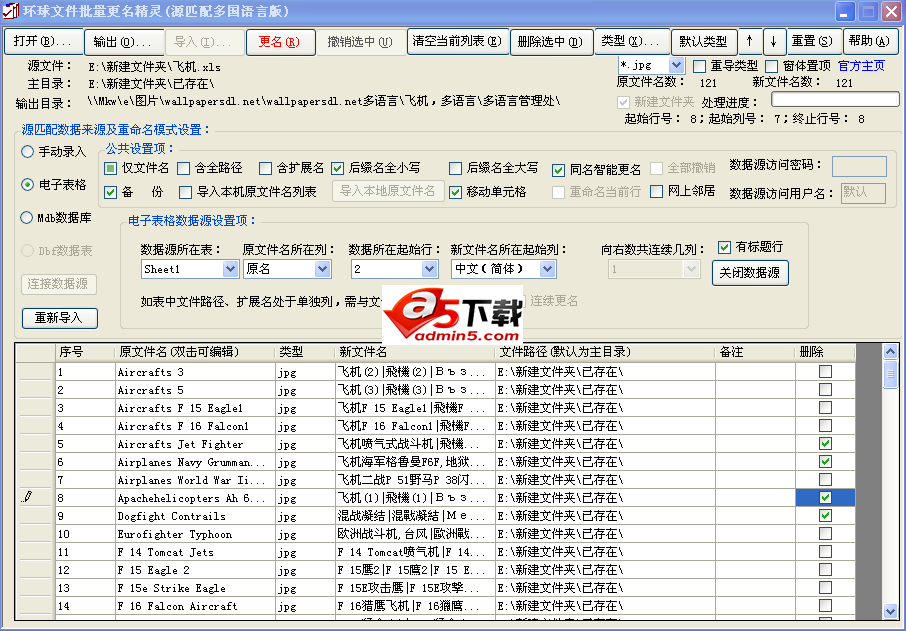Click the 关闭数据源 button
The width and height of the screenshot is (906, 631).
click(750, 273)
